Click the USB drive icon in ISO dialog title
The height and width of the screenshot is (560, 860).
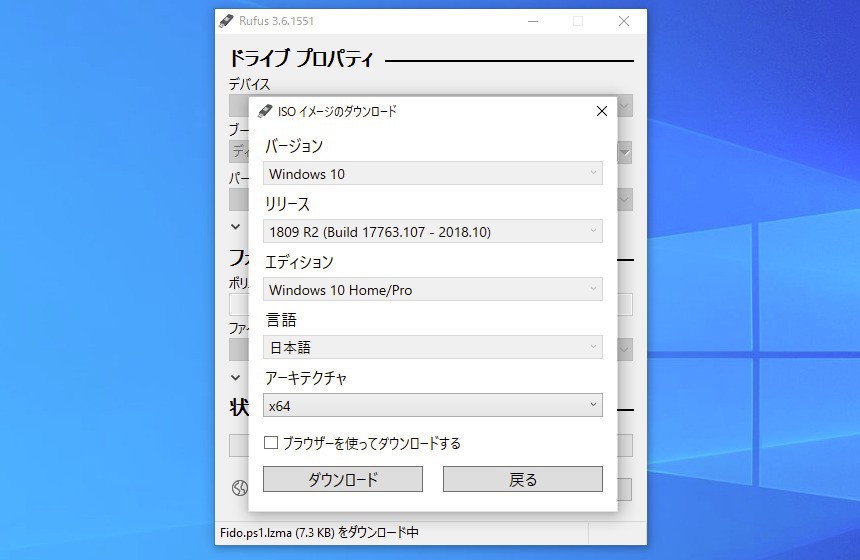click(265, 111)
